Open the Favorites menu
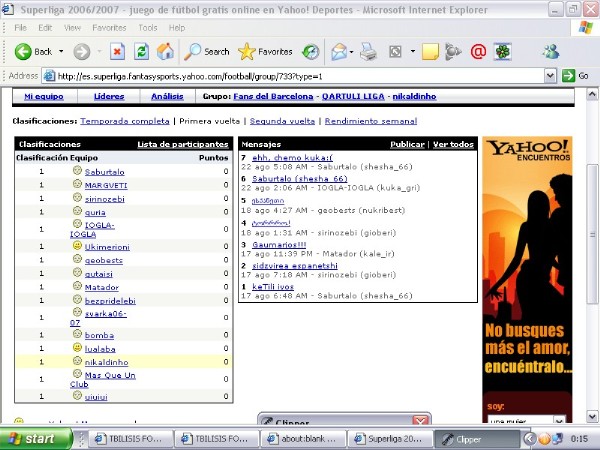The width and height of the screenshot is (600, 450). 109,28
